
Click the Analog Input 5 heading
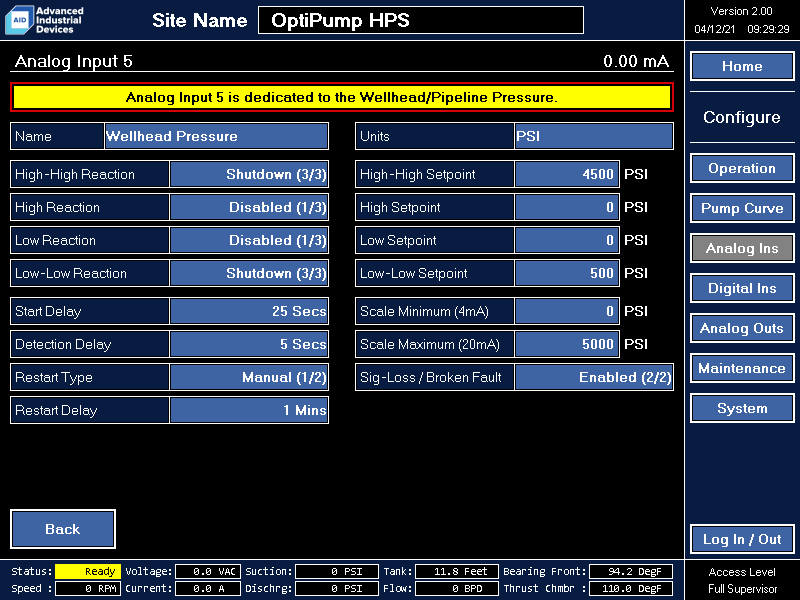[x=73, y=61]
